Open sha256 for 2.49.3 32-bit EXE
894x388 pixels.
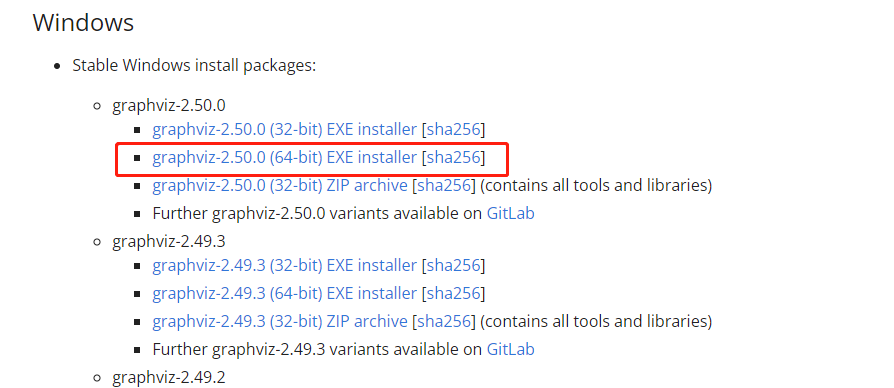click(x=454, y=266)
